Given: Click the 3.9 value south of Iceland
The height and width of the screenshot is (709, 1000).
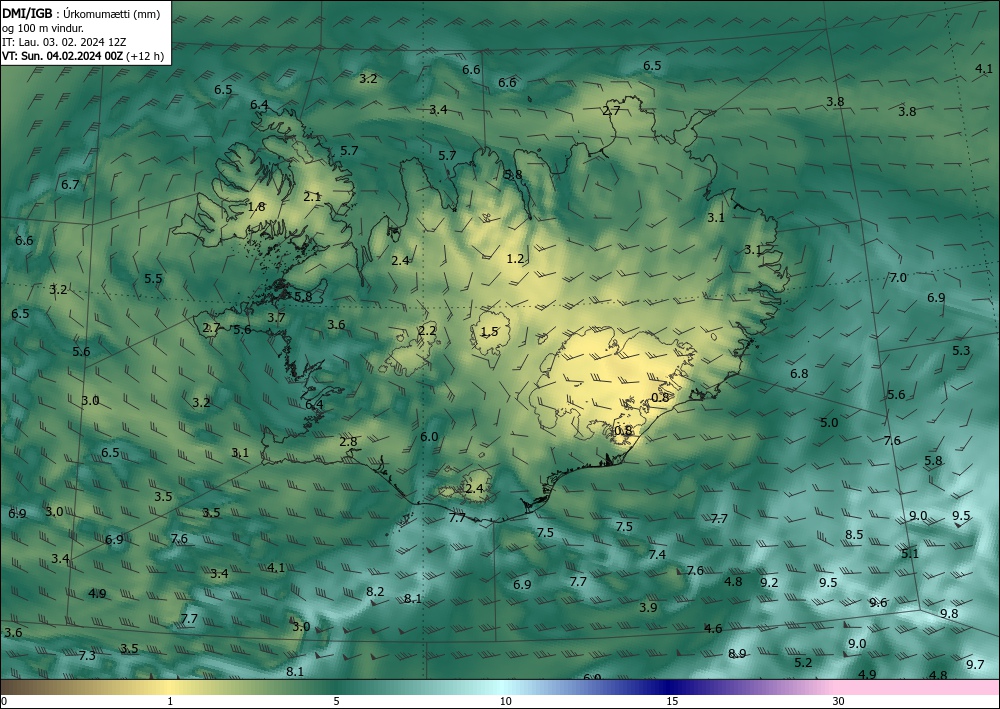Looking at the screenshot, I should click(648, 608).
